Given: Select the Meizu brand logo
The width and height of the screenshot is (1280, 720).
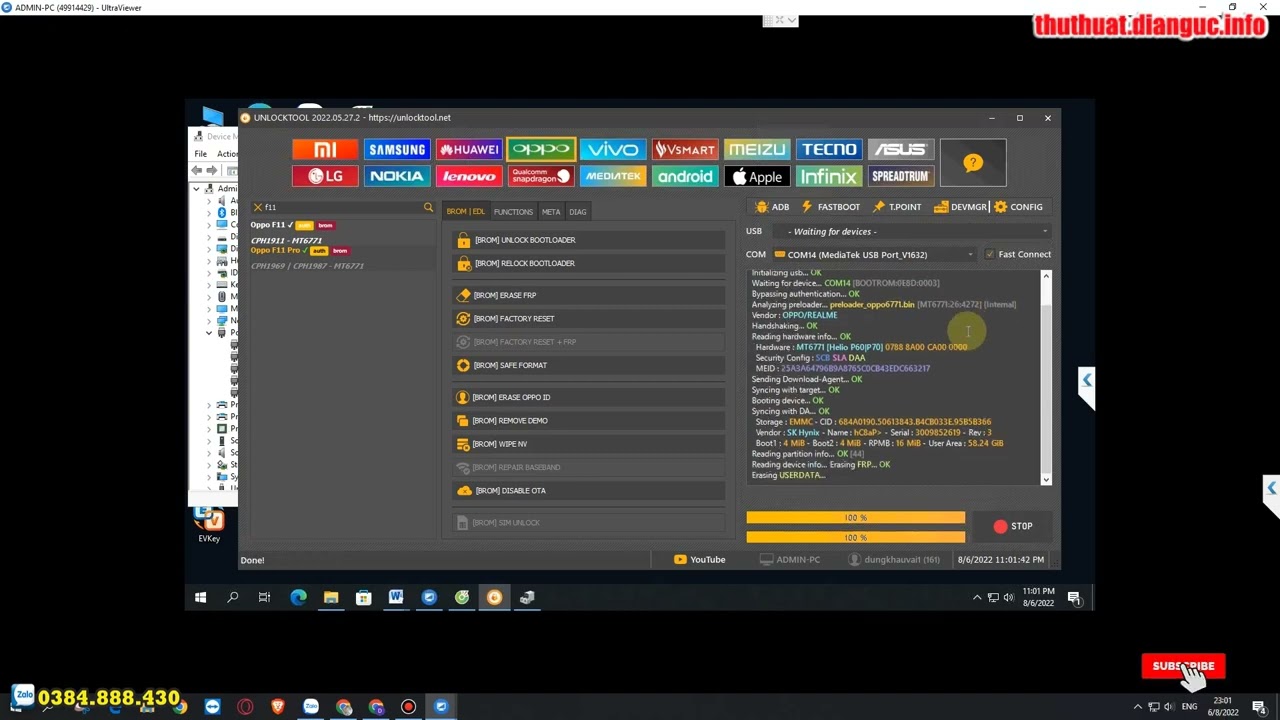Looking at the screenshot, I should click(x=757, y=150).
